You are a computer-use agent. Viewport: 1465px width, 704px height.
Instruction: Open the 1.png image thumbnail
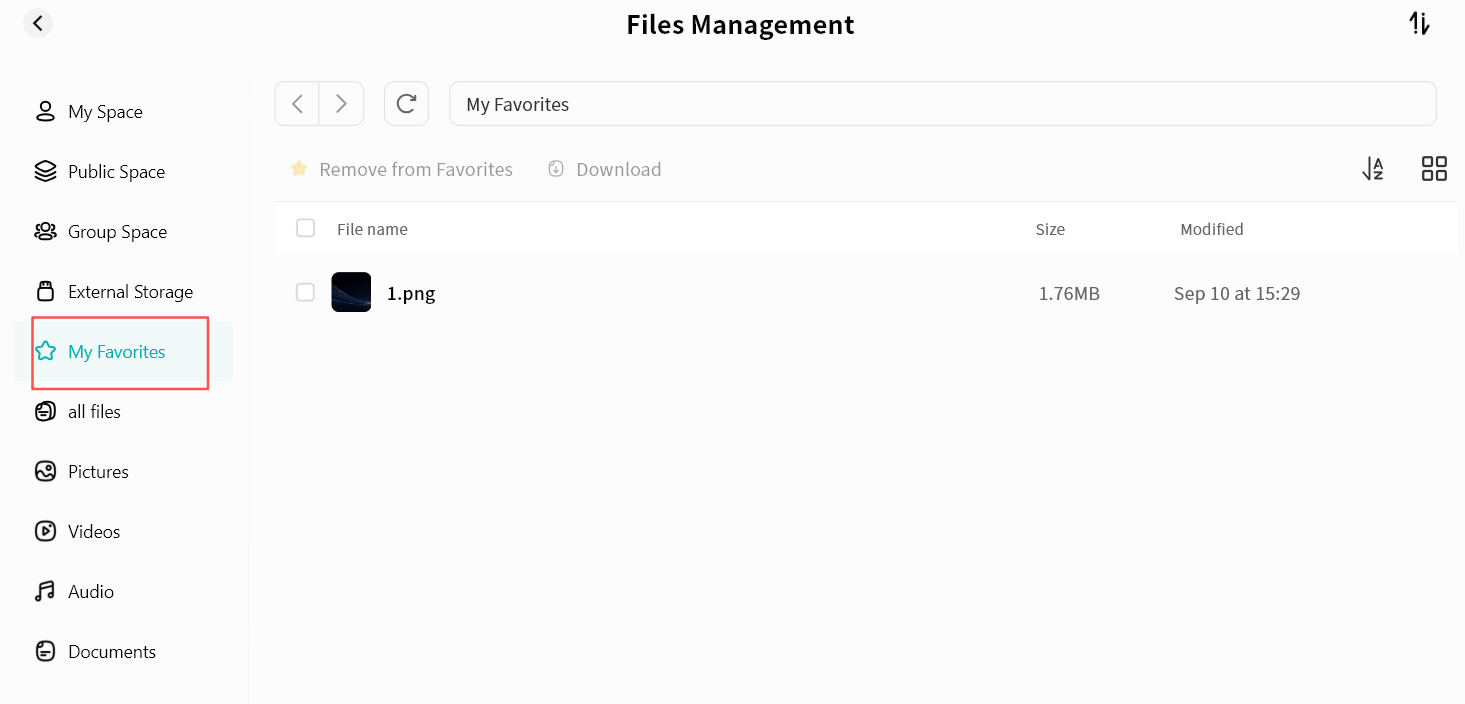click(x=351, y=292)
